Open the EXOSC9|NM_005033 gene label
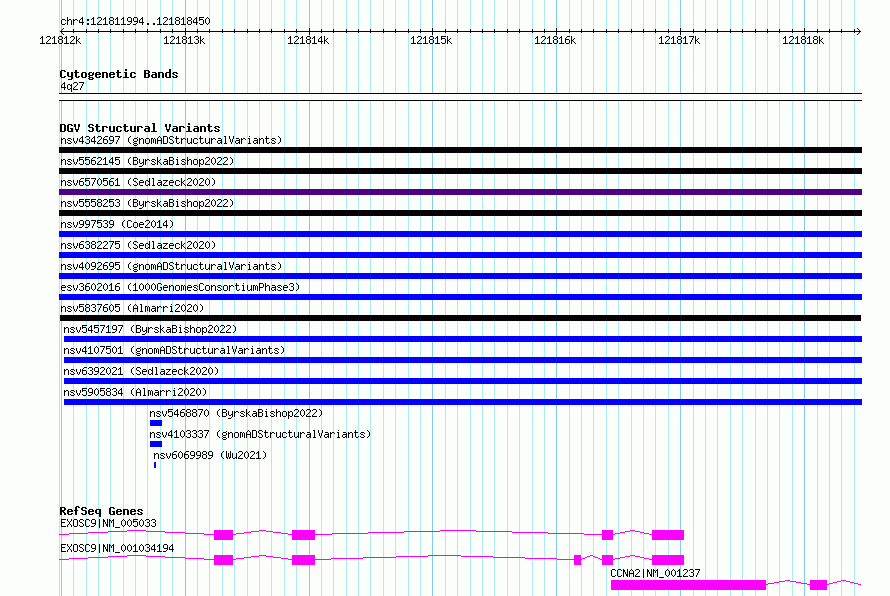The image size is (890, 596). coord(108,523)
